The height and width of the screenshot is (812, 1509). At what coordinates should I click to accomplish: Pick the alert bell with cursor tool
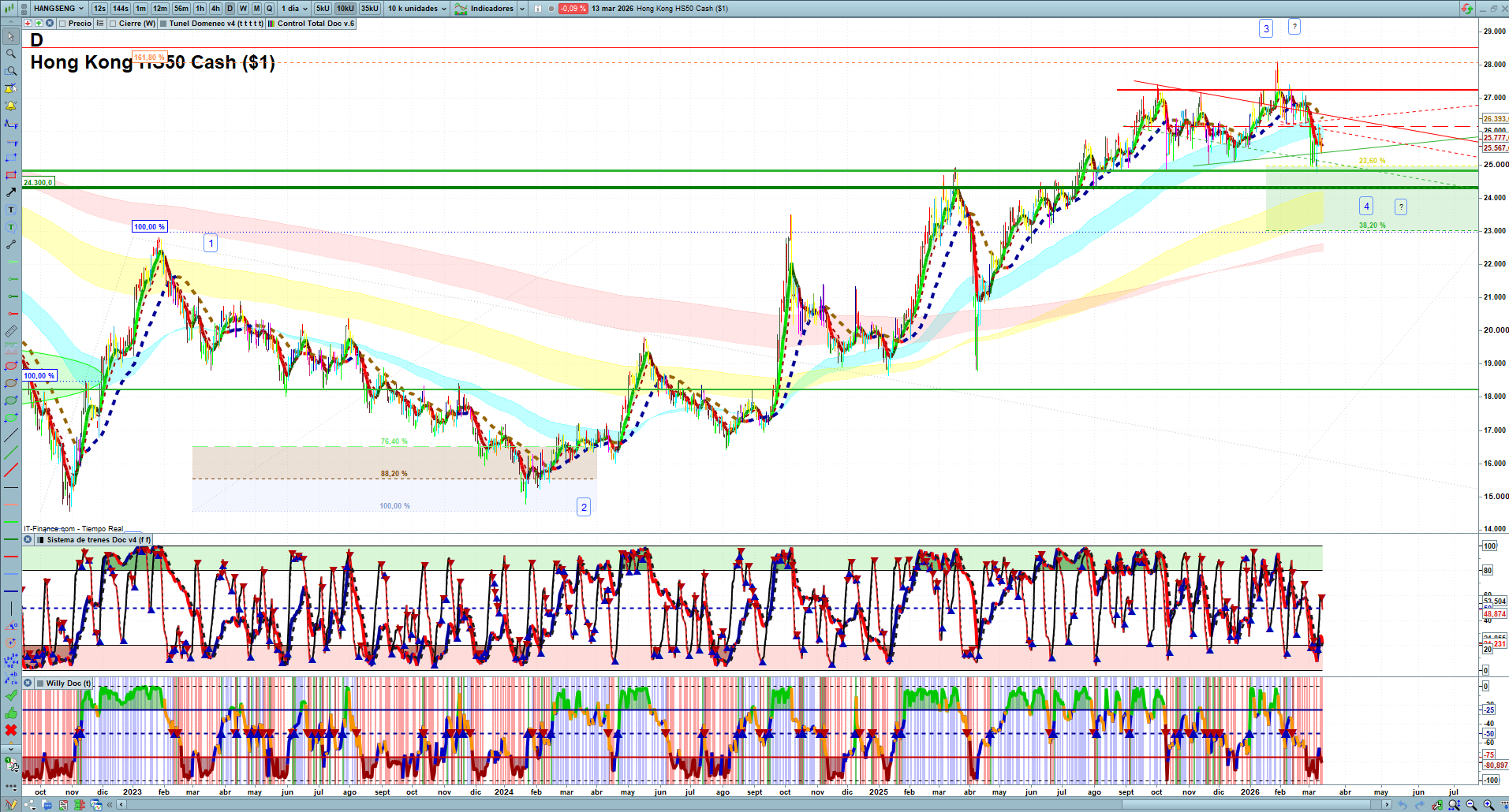(11, 88)
